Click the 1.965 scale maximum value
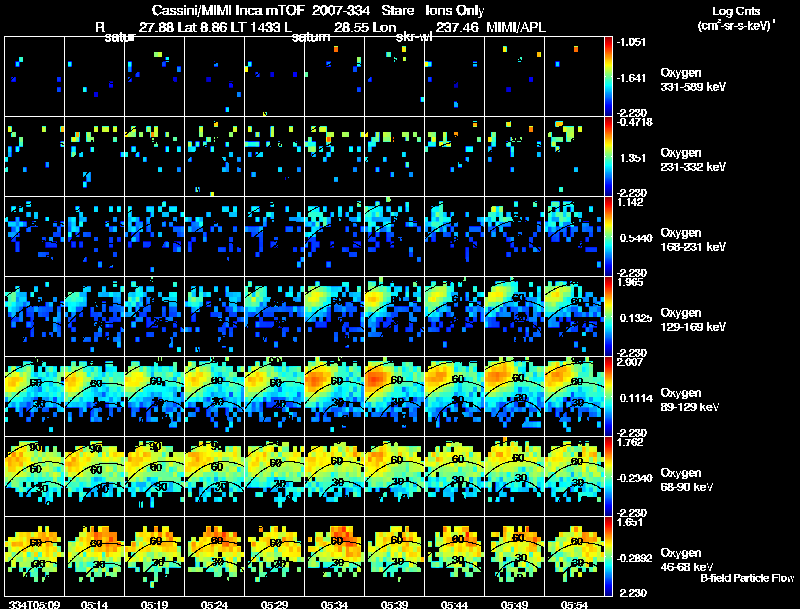The image size is (800, 609). 630,282
